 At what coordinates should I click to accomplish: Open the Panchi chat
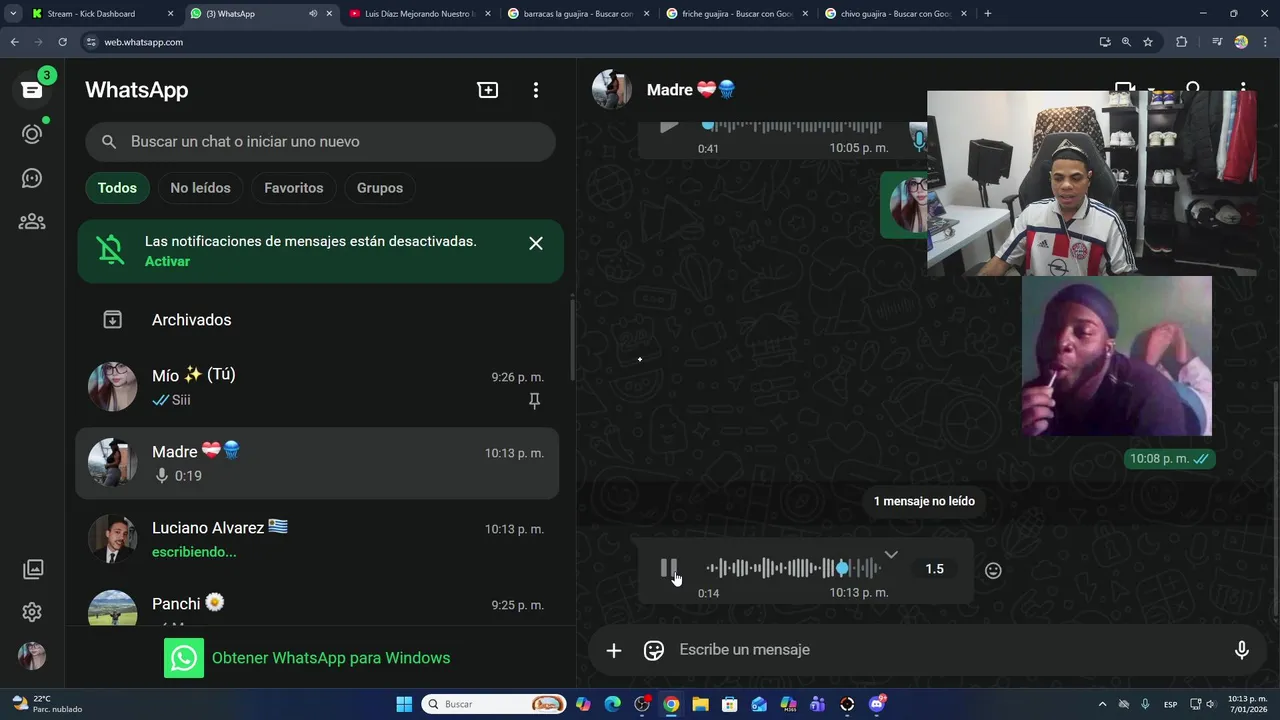click(318, 606)
